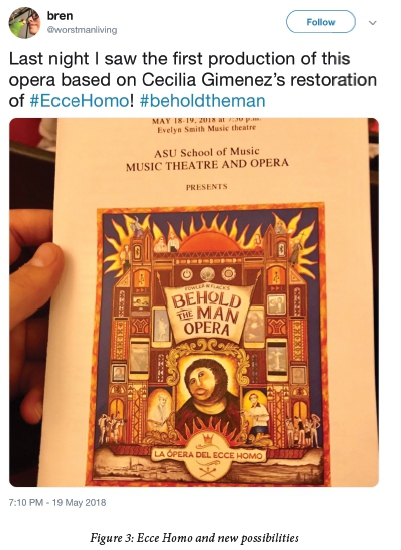Screen dimensions: 401x550
Task: Click the Figure 3 caption text
Action: click(194, 538)
